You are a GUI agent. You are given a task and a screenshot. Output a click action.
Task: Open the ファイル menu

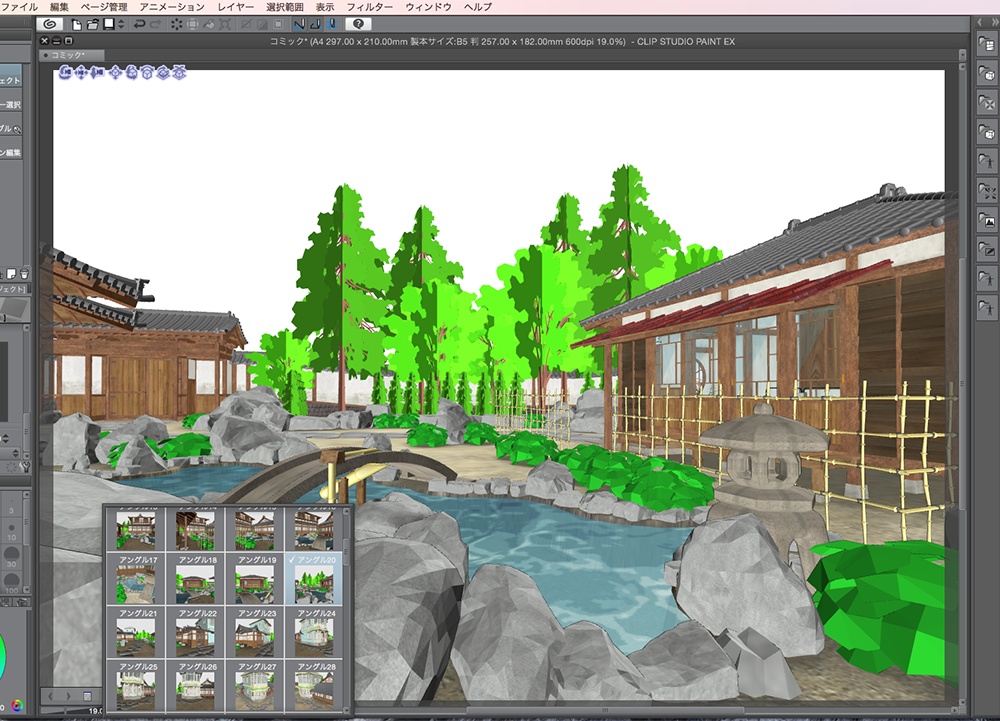coord(19,7)
